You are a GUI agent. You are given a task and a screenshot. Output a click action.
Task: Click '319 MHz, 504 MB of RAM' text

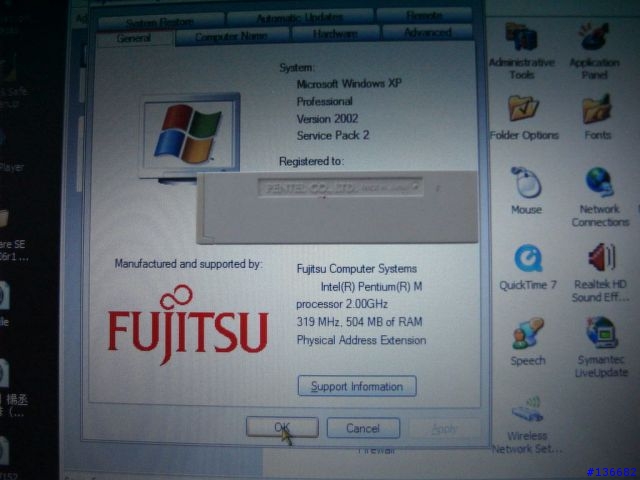[x=359, y=322]
